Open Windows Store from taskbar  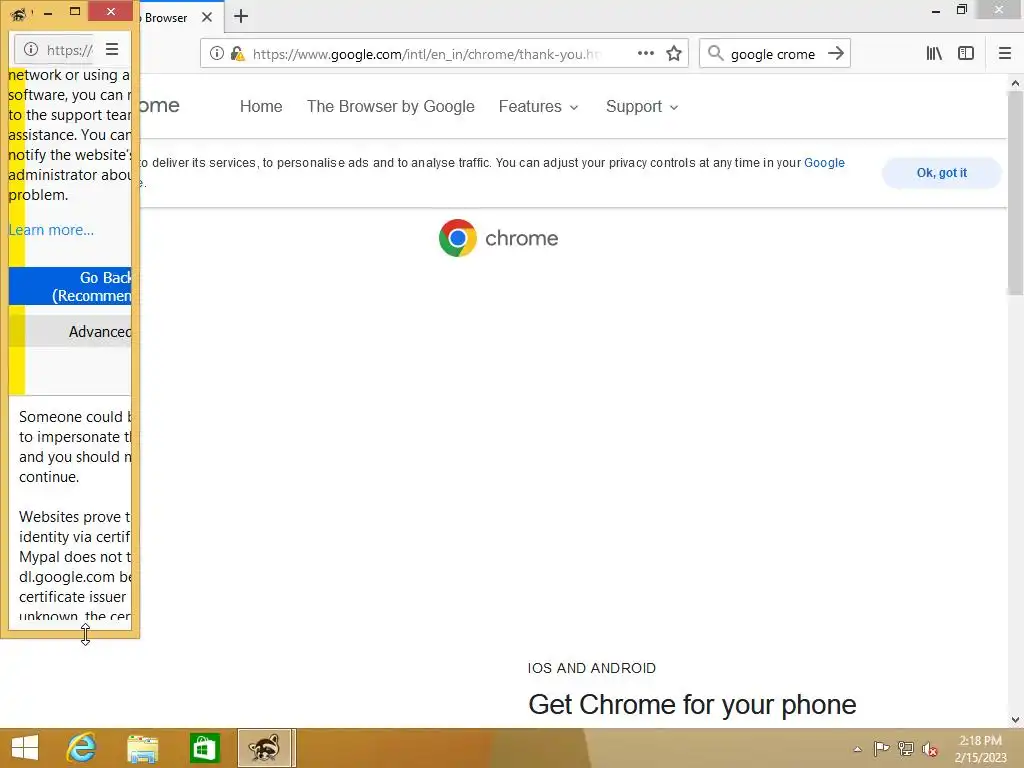(204, 748)
